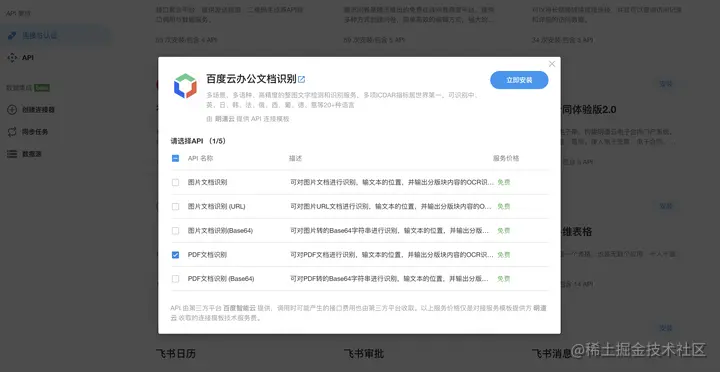Click the 飞书审批 card title in background
The image size is (720, 372).
[x=364, y=354]
